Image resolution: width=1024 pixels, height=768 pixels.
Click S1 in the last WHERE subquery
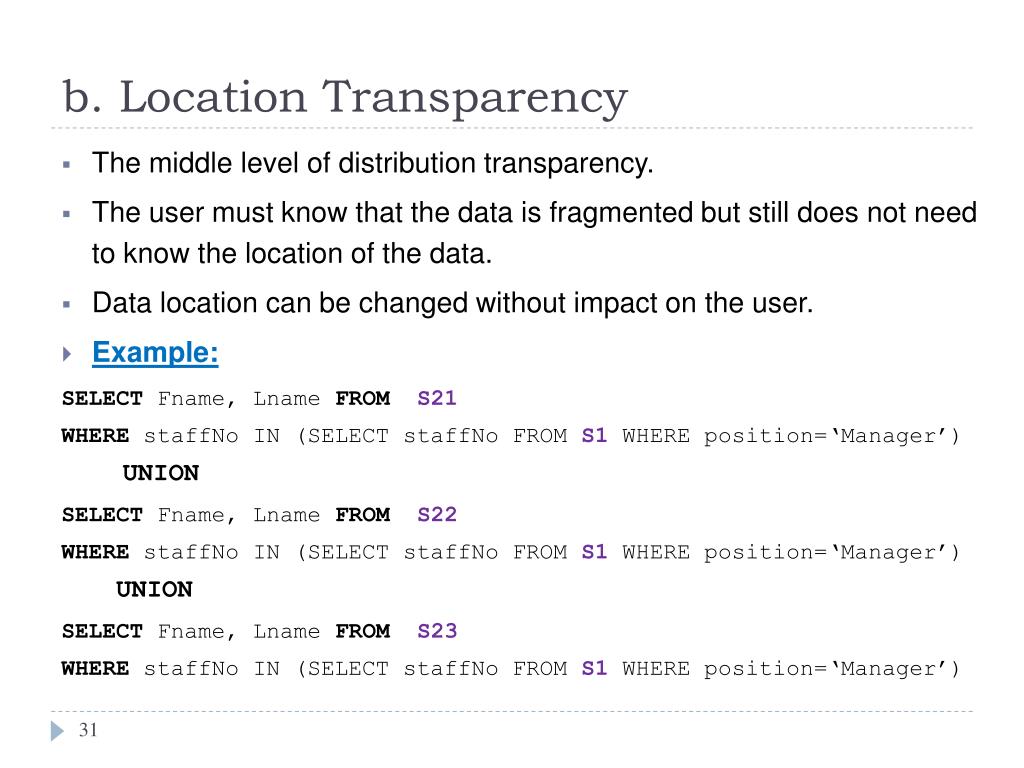(594, 668)
